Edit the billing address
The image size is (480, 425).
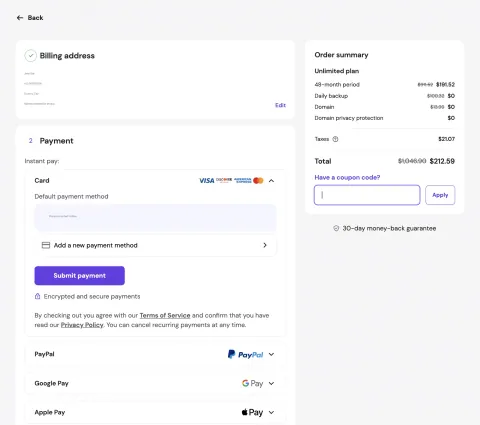point(280,105)
